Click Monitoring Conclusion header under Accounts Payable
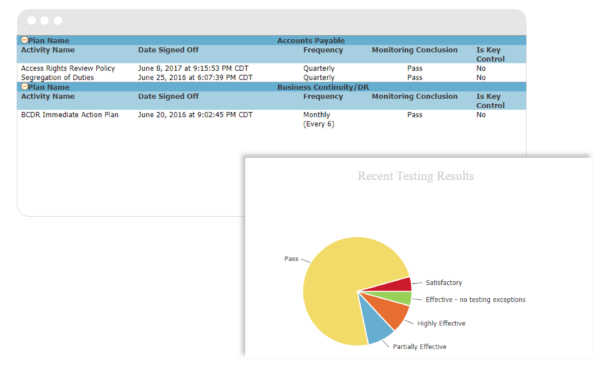This screenshot has width=600, height=386. point(414,50)
